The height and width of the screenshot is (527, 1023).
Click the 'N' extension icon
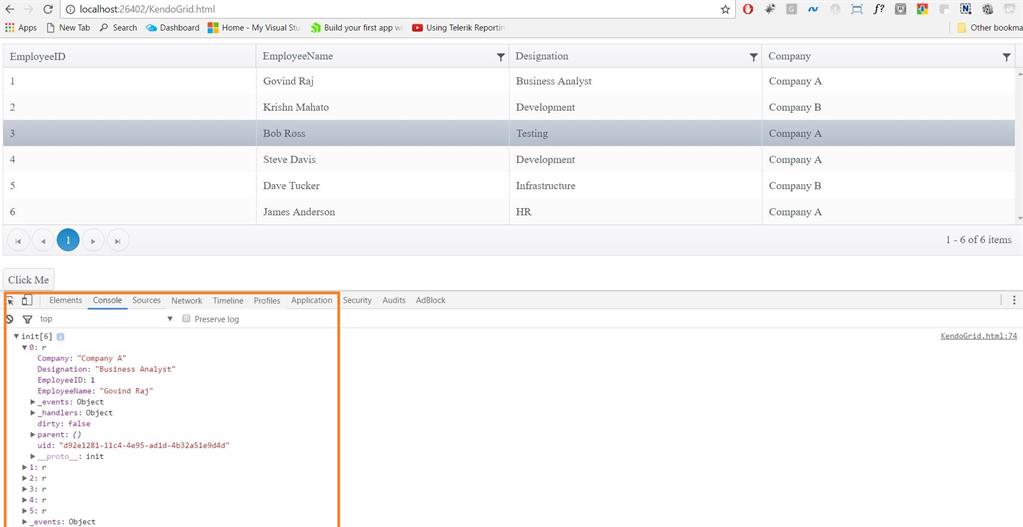click(x=966, y=9)
